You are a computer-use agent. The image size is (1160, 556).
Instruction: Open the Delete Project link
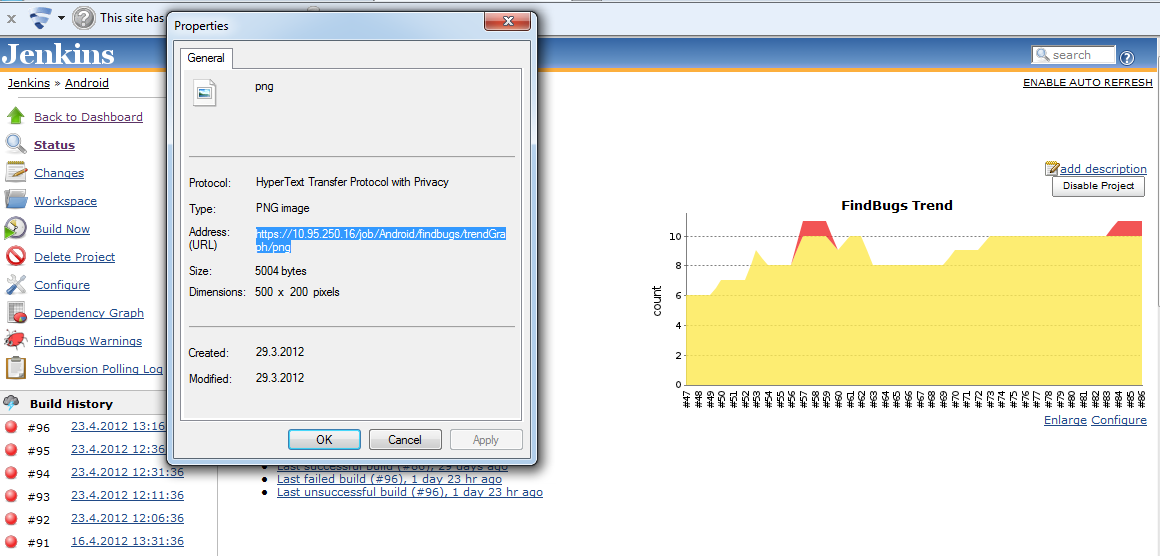tap(74, 257)
